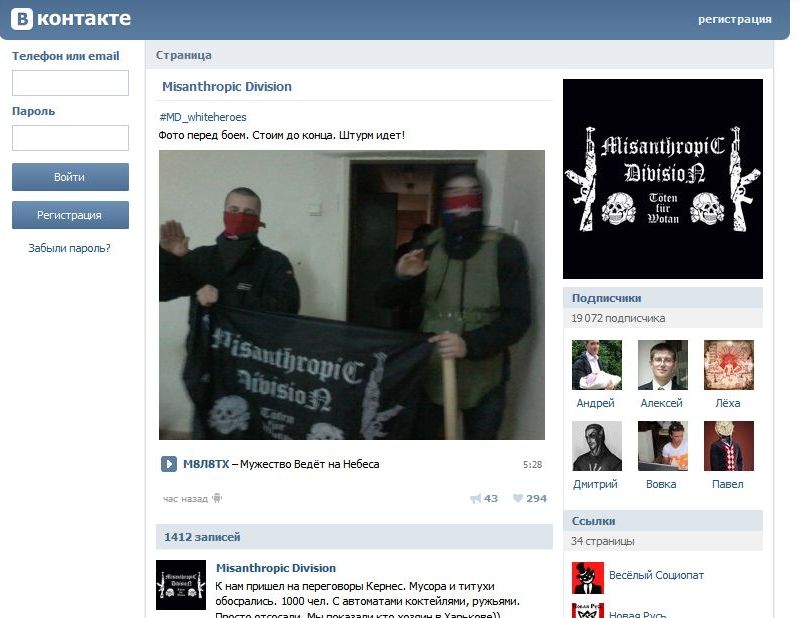Open the Подписчики section header

(x=663, y=298)
